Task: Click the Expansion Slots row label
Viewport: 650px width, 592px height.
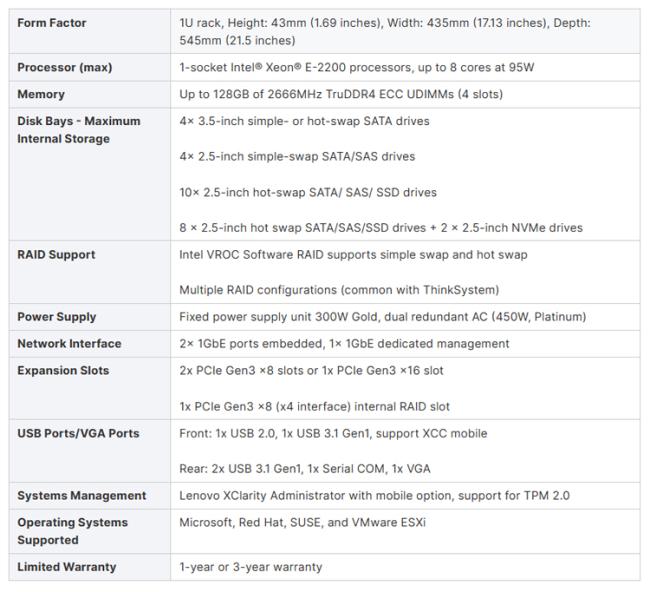Action: [x=63, y=370]
